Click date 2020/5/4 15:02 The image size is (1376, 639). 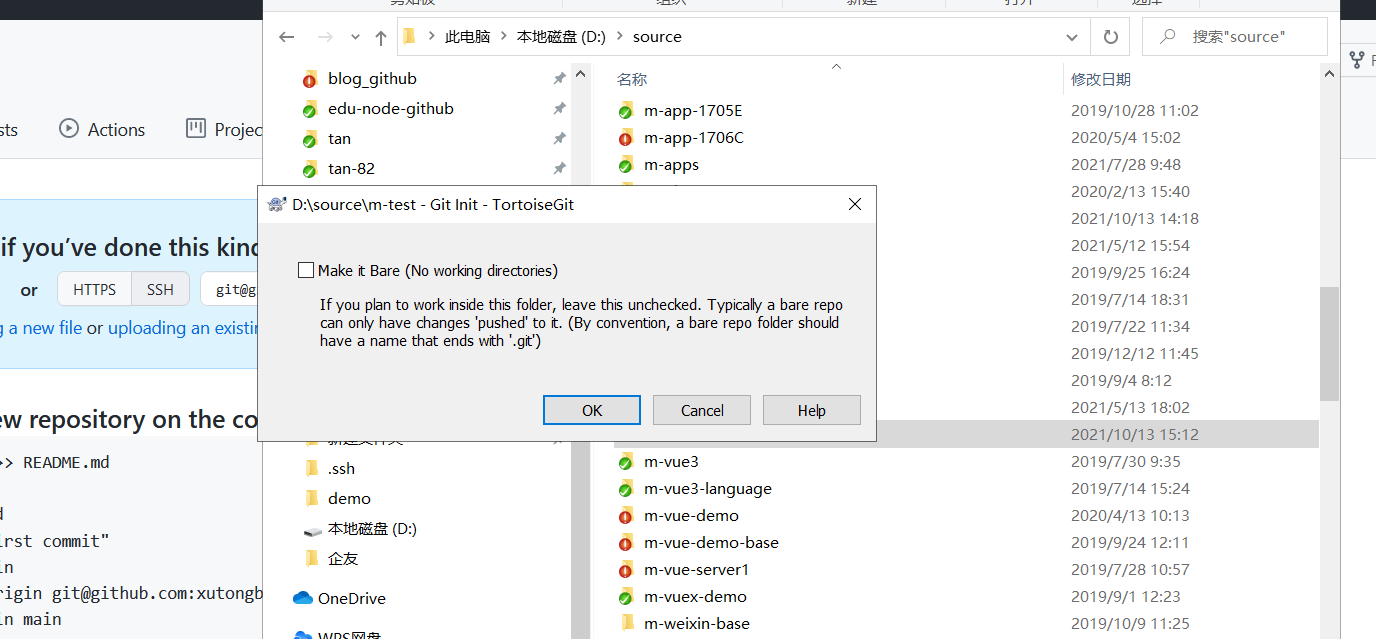click(x=1125, y=138)
